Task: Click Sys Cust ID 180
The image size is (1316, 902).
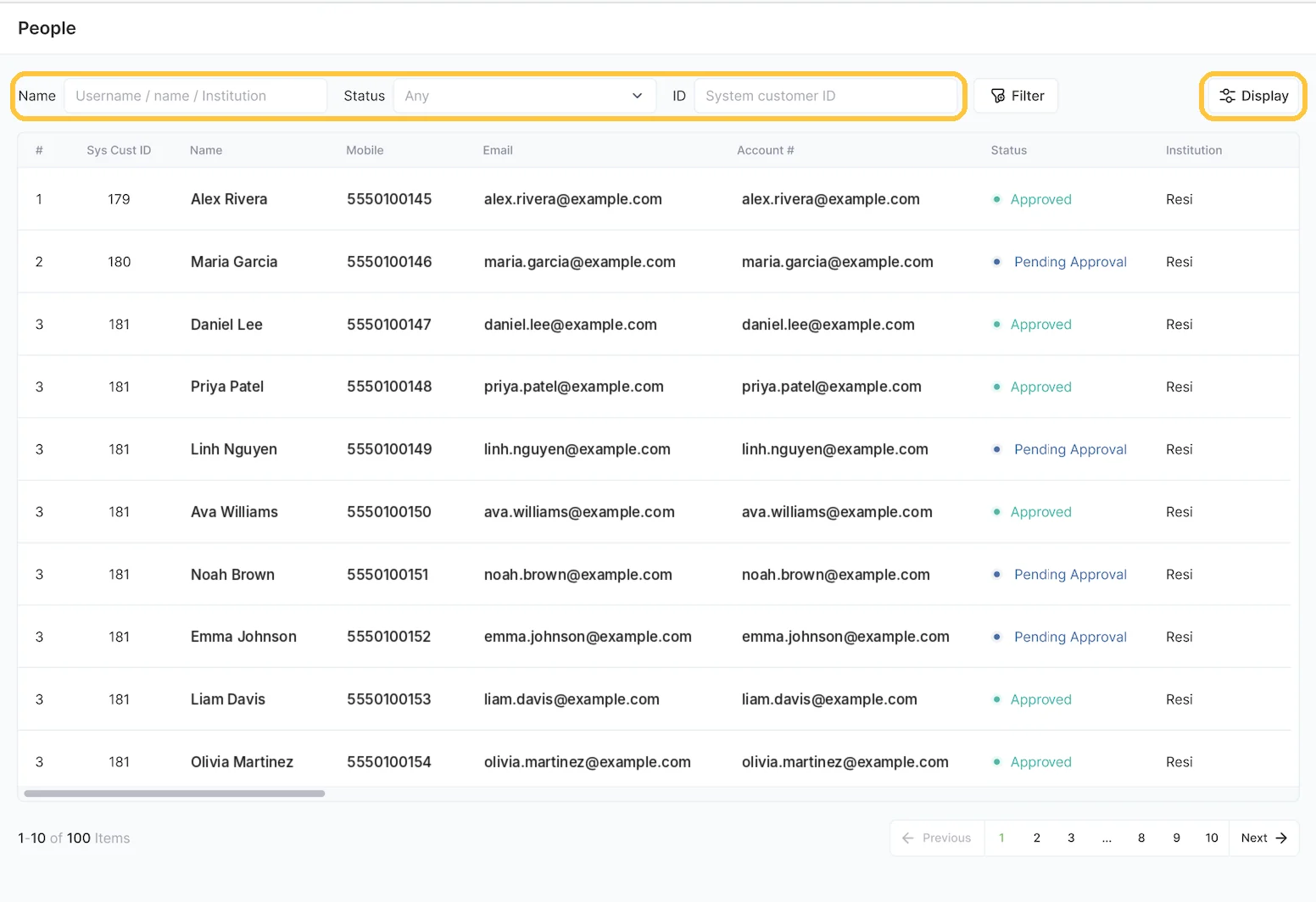Action: coord(120,262)
